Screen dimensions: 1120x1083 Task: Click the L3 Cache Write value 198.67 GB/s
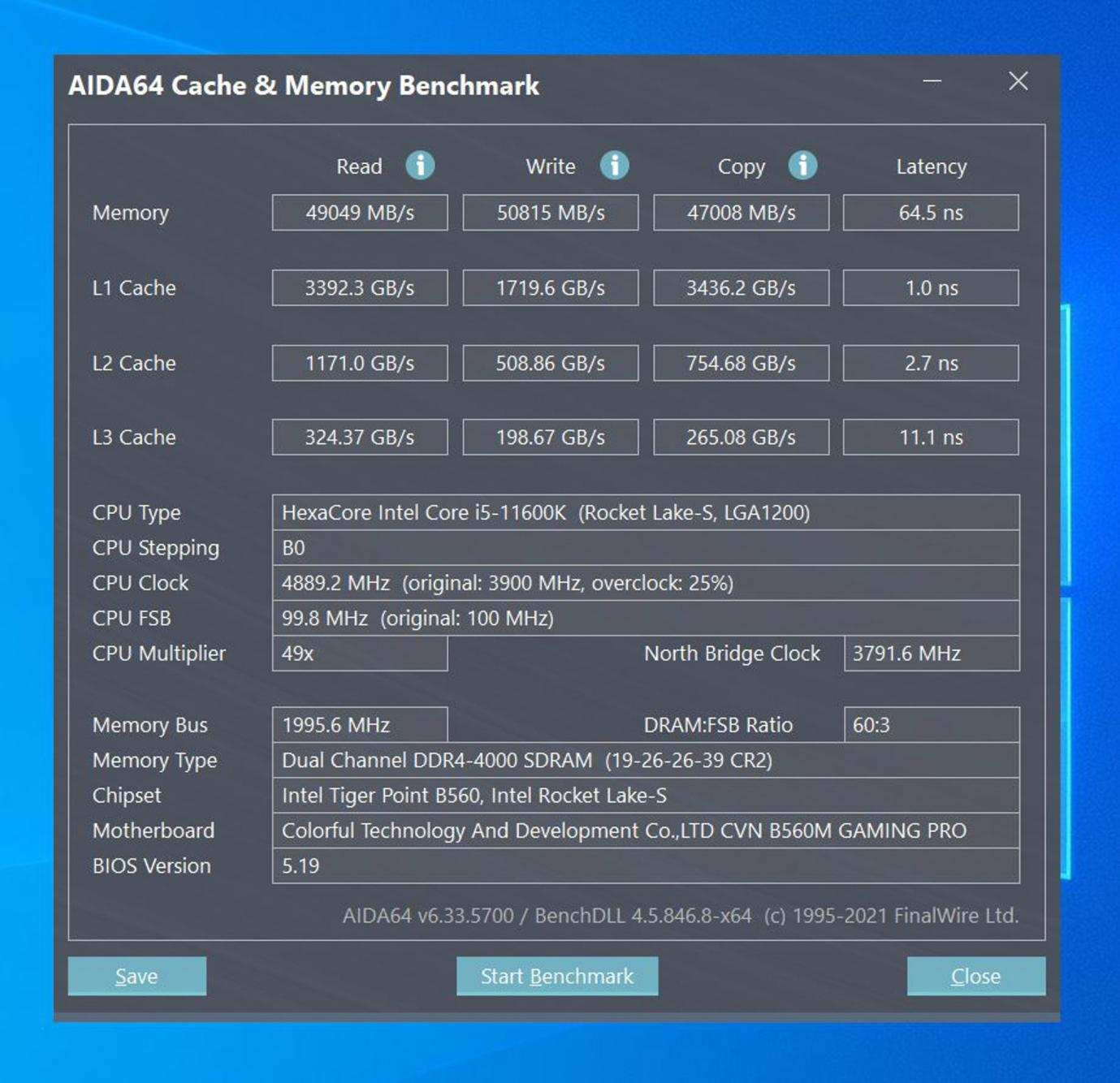tap(551, 438)
